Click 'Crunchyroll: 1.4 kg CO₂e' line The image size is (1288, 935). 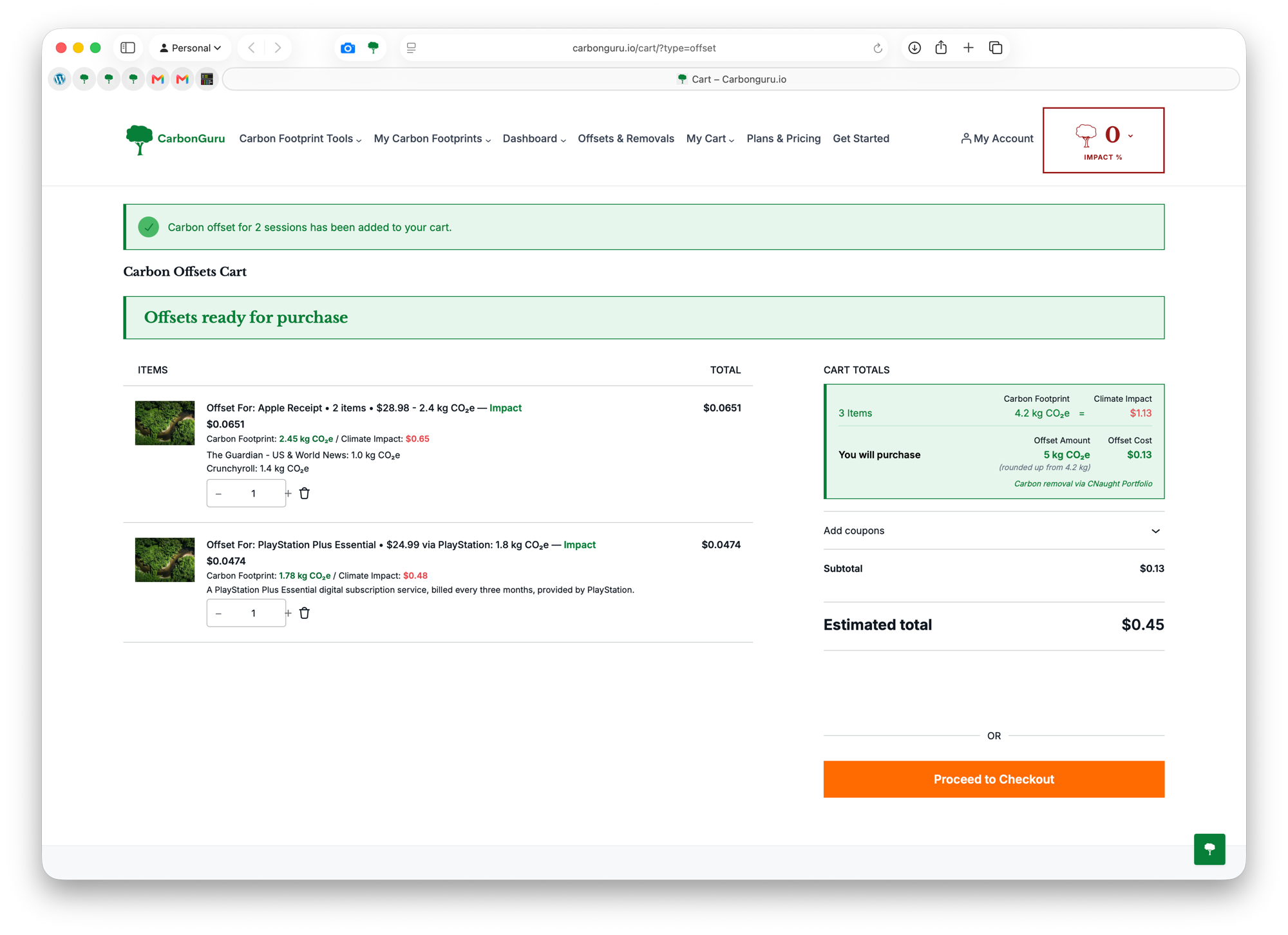point(258,469)
